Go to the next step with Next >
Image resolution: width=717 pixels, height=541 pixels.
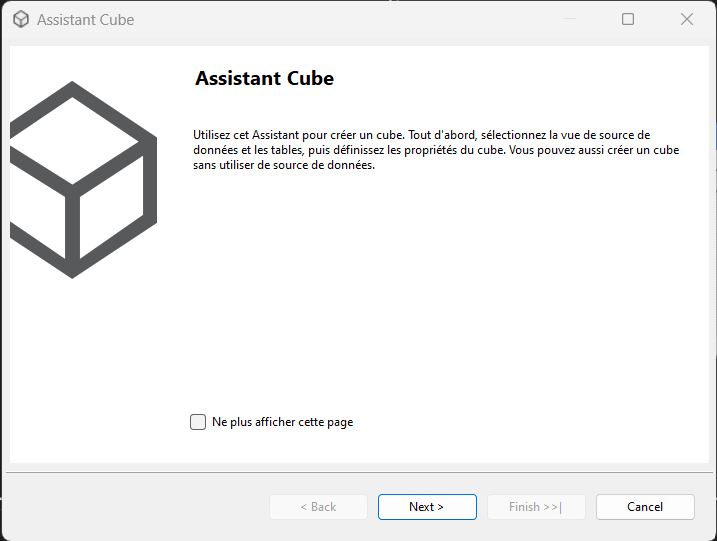pyautogui.click(x=427, y=507)
